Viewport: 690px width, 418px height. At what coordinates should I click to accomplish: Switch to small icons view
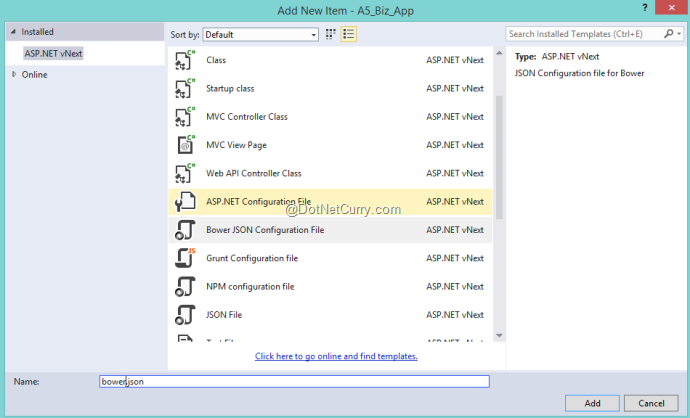(x=330, y=34)
